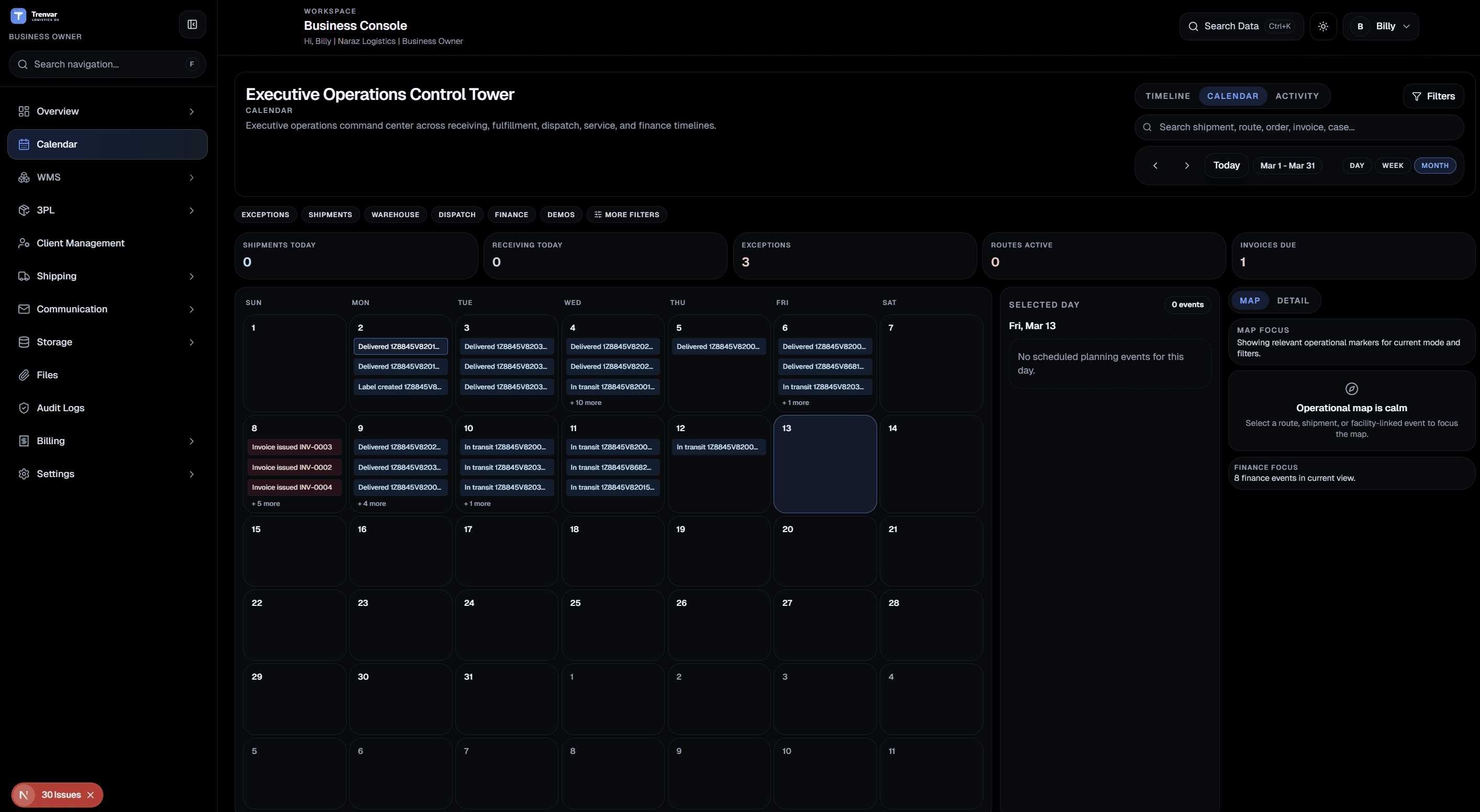Open Client Management from the sidebar

pos(81,242)
